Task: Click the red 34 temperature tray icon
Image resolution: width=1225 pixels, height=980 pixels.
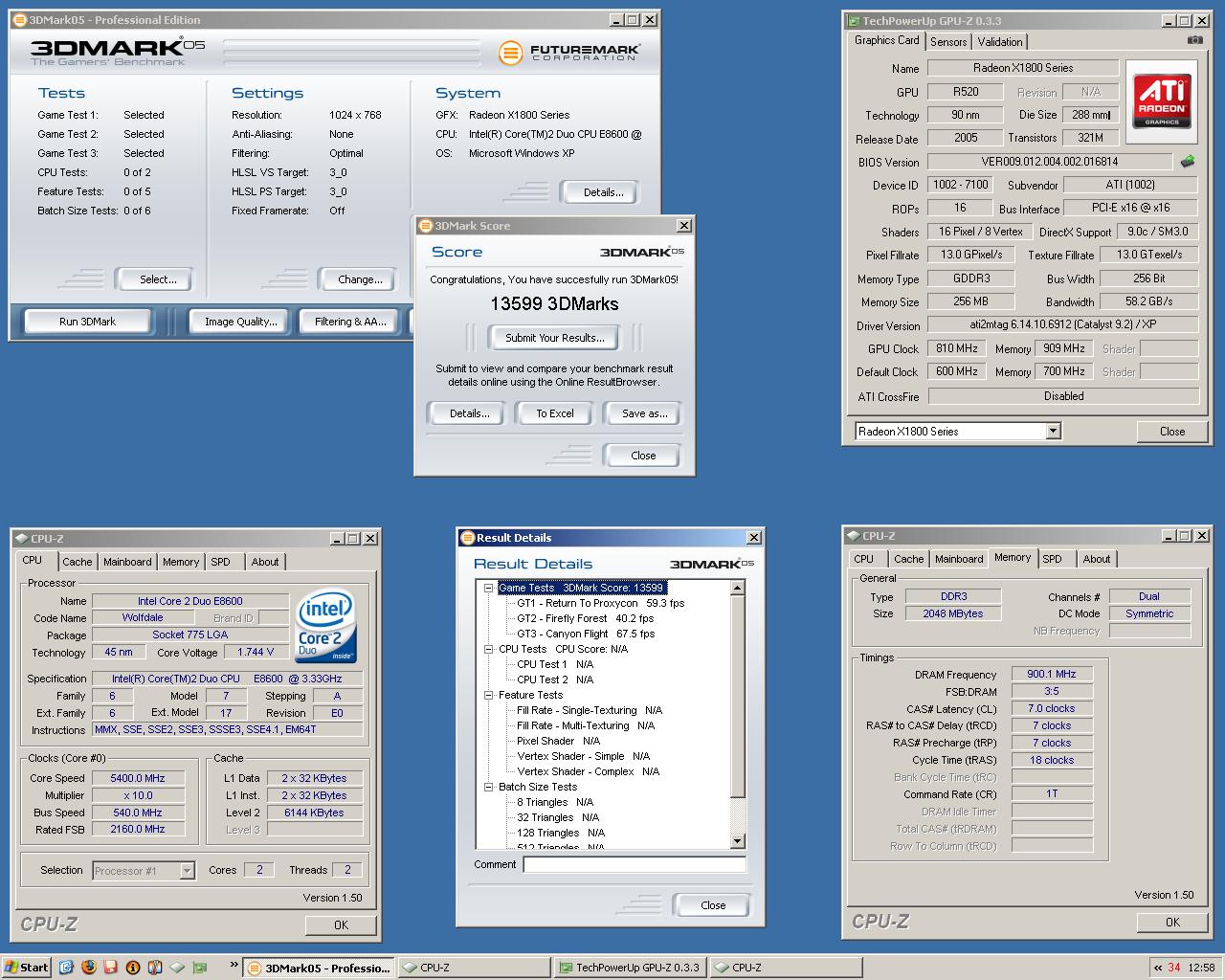Action: point(1174,968)
